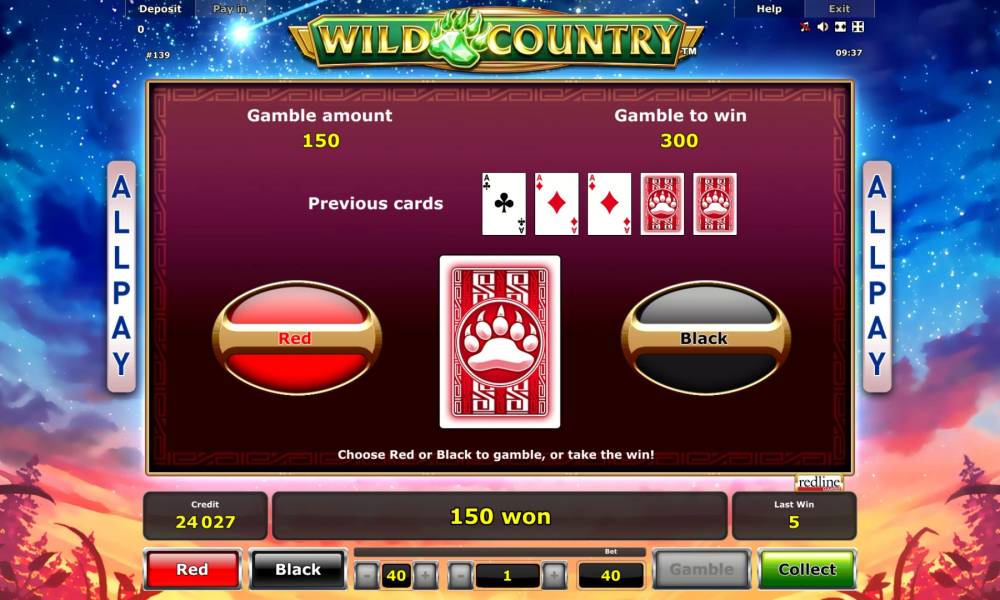Toggle fullscreen with the four-arrows icon
The image size is (1000, 600).
pyautogui.click(x=858, y=27)
